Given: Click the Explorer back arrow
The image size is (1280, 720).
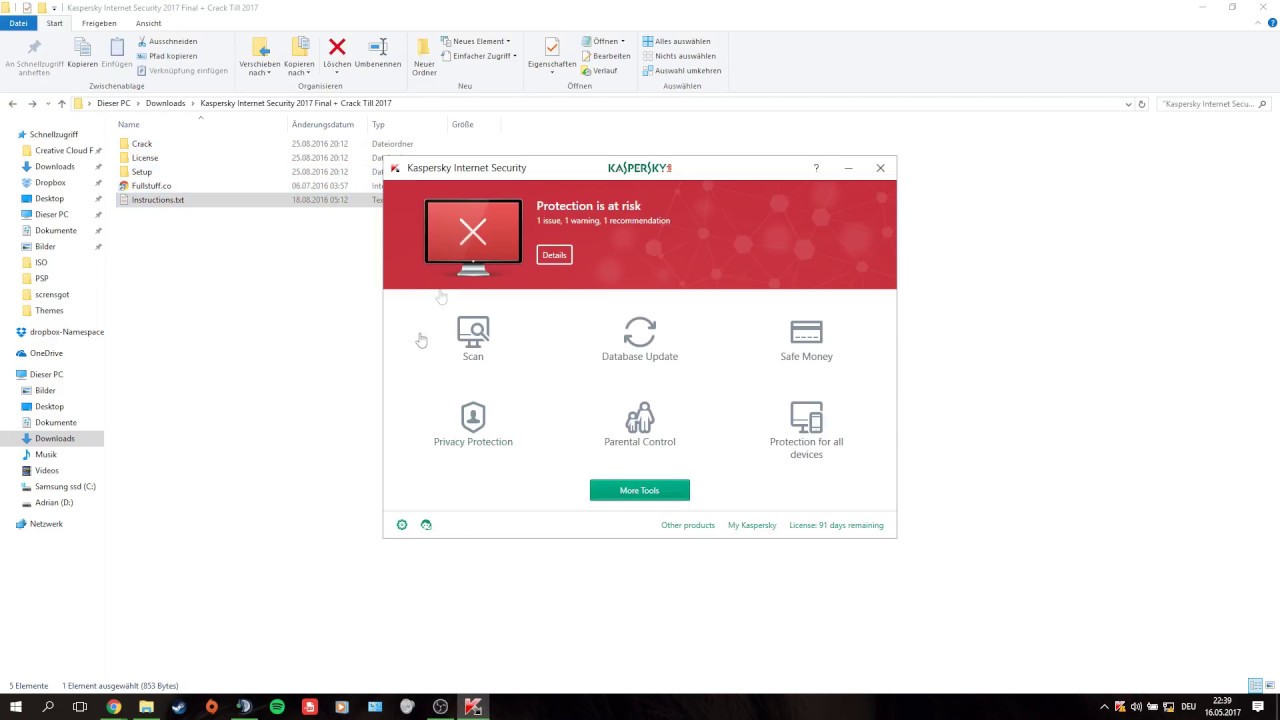Looking at the screenshot, I should click(12, 104).
